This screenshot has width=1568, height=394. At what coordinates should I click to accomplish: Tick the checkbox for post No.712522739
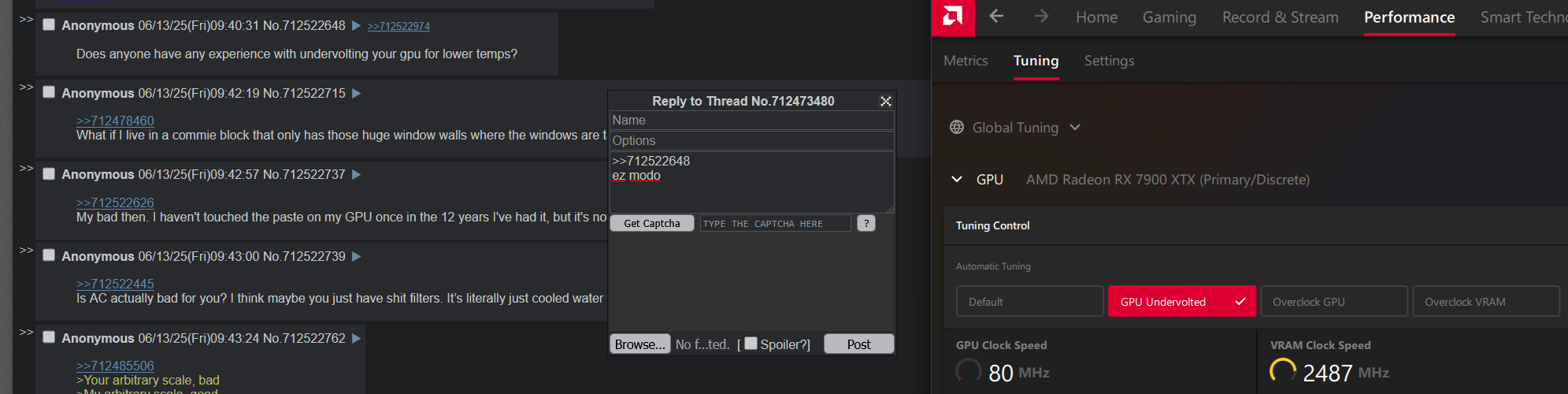tap(49, 255)
